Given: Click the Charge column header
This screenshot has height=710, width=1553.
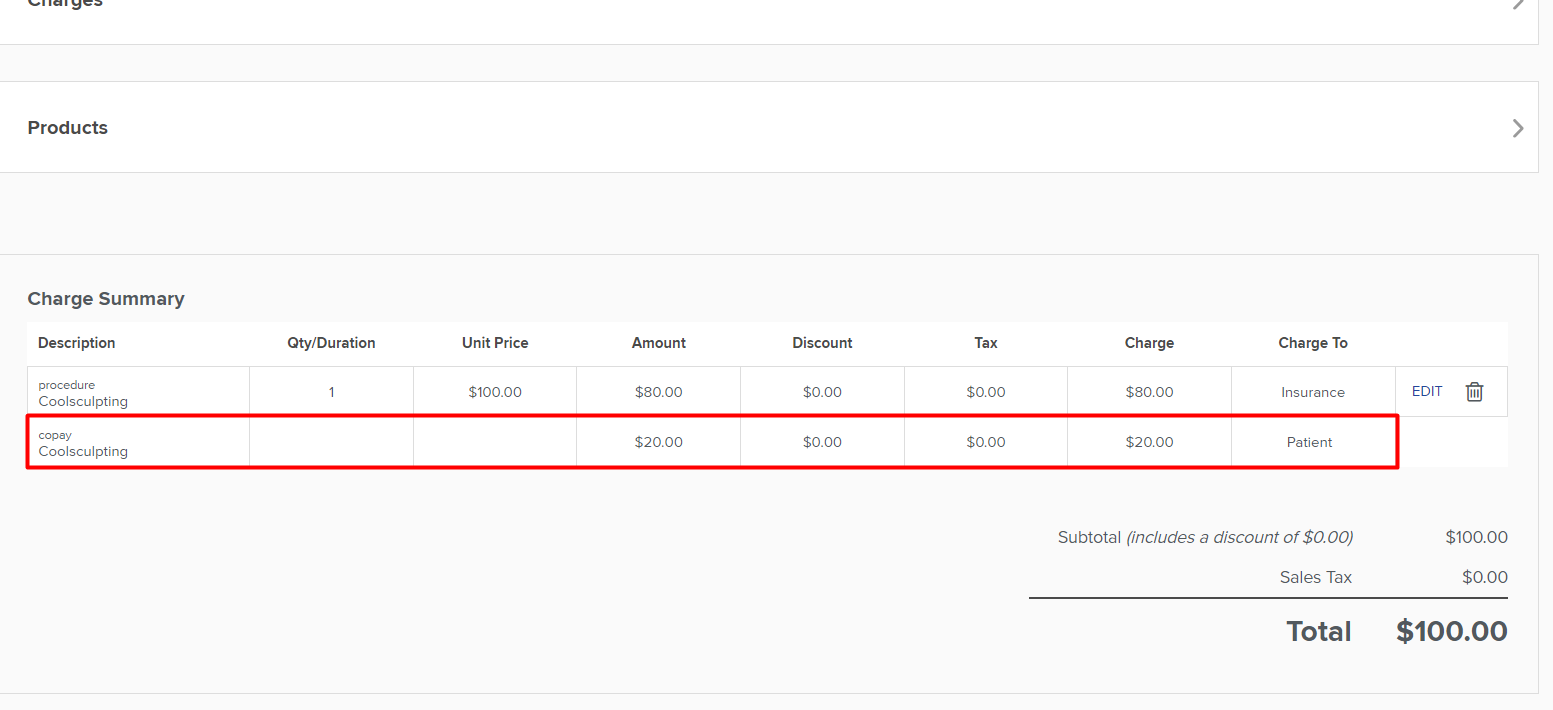Looking at the screenshot, I should pyautogui.click(x=1149, y=343).
